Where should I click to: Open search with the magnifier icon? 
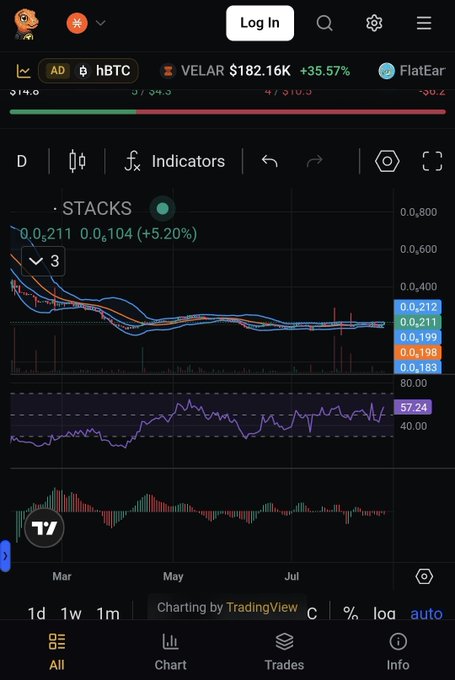324,23
